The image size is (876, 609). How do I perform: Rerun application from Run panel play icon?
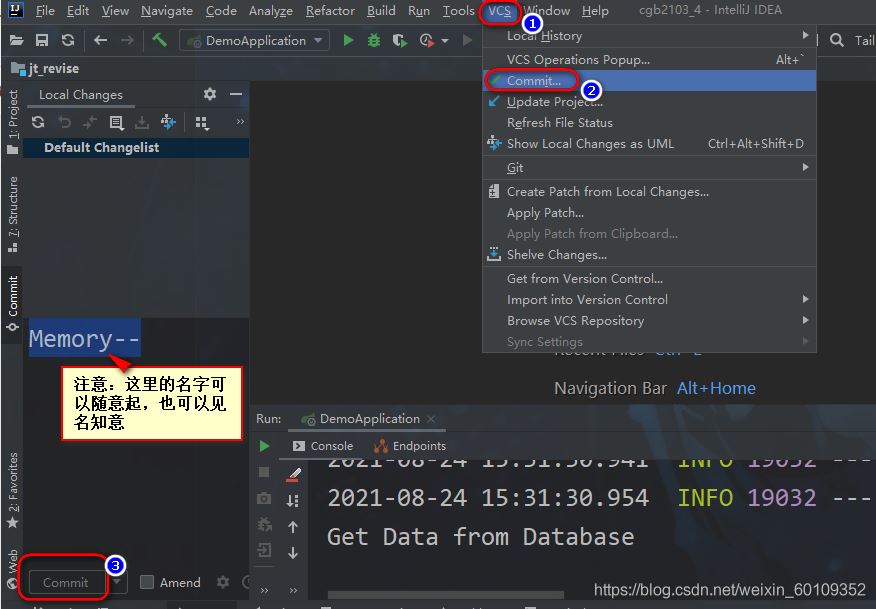point(264,446)
